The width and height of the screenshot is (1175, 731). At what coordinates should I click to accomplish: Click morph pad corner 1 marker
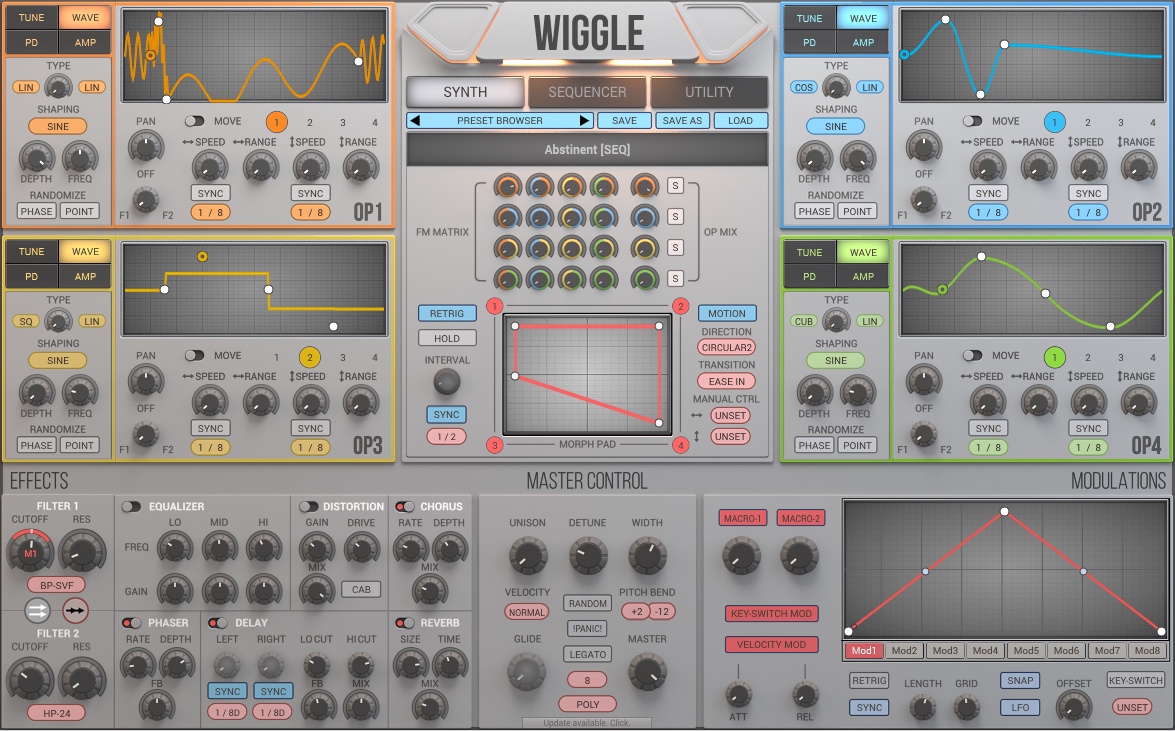click(x=495, y=306)
